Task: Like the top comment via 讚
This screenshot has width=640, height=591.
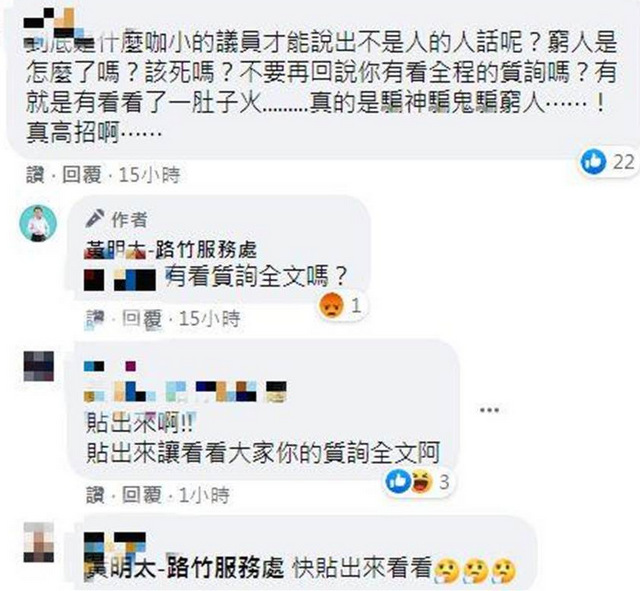Action: 35,175
